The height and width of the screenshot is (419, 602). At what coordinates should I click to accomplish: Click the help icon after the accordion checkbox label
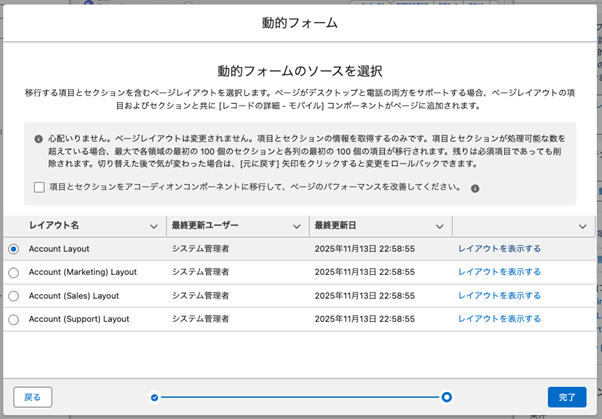coord(475,188)
